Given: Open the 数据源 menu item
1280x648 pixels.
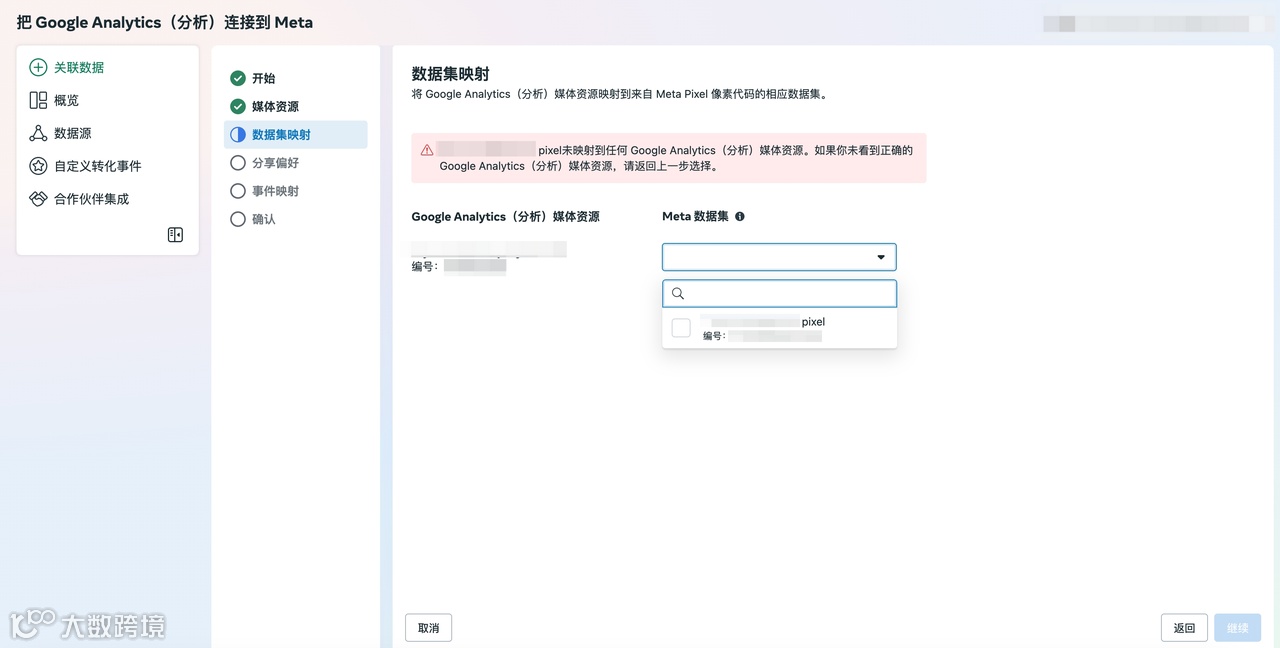Looking at the screenshot, I should click(73, 133).
